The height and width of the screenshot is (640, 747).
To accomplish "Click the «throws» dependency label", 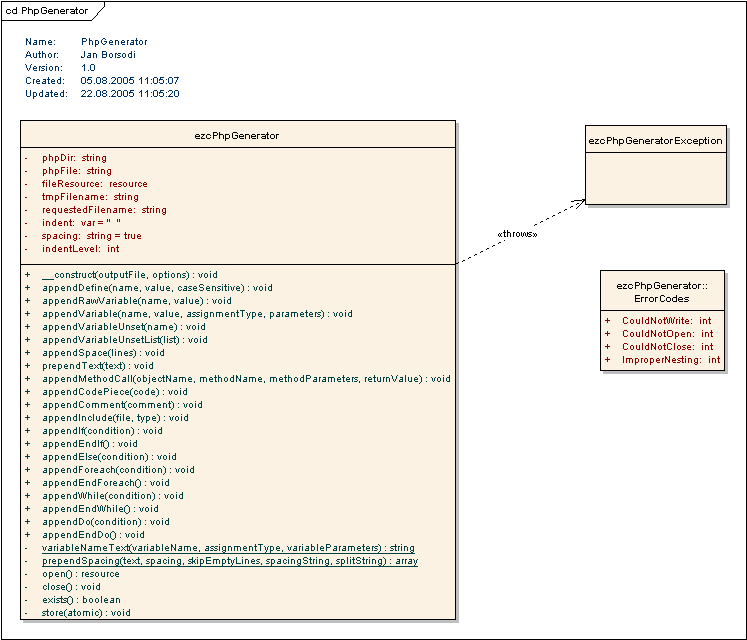I will pos(517,233).
